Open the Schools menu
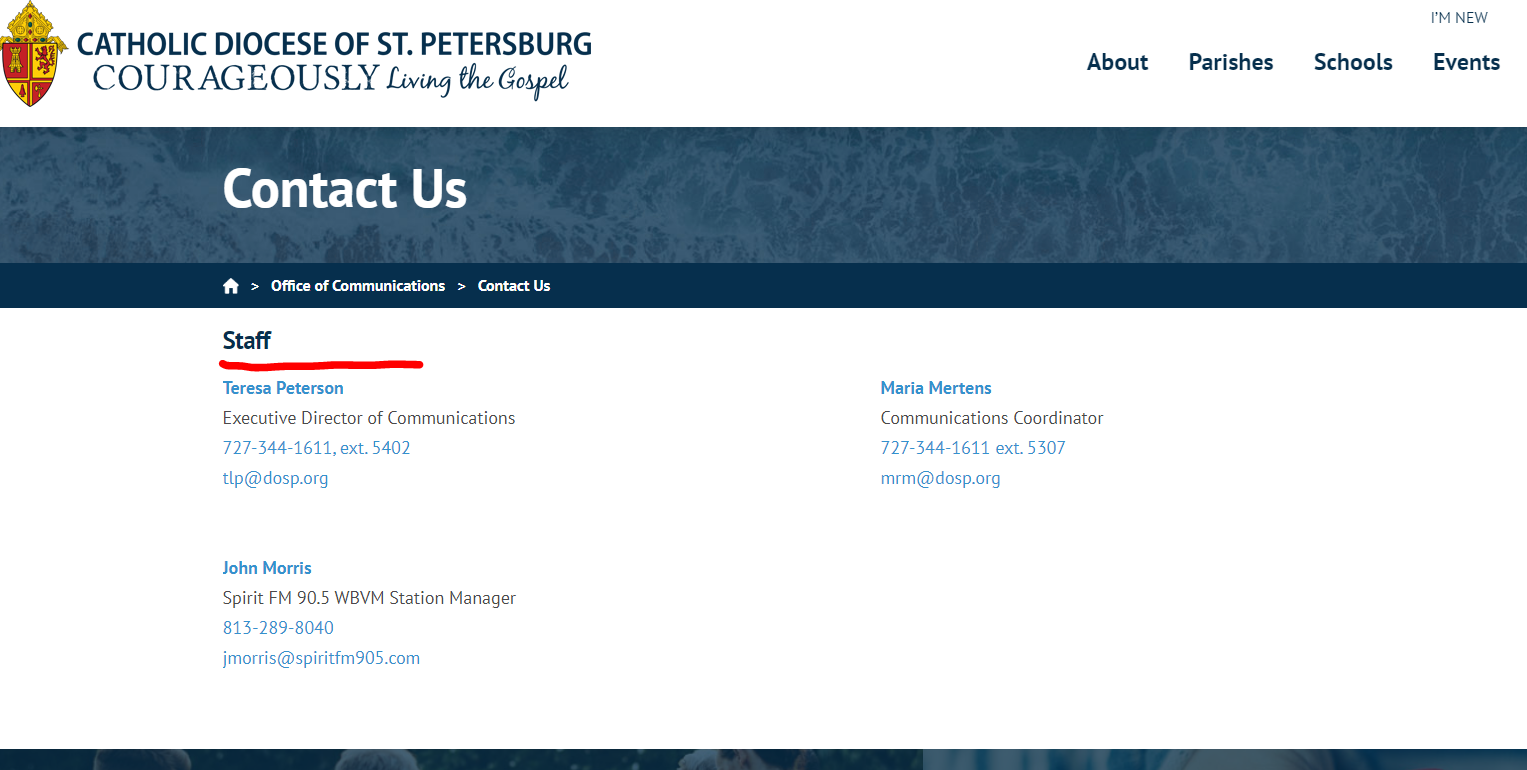Screen dimensions: 1527x770 [1352, 62]
